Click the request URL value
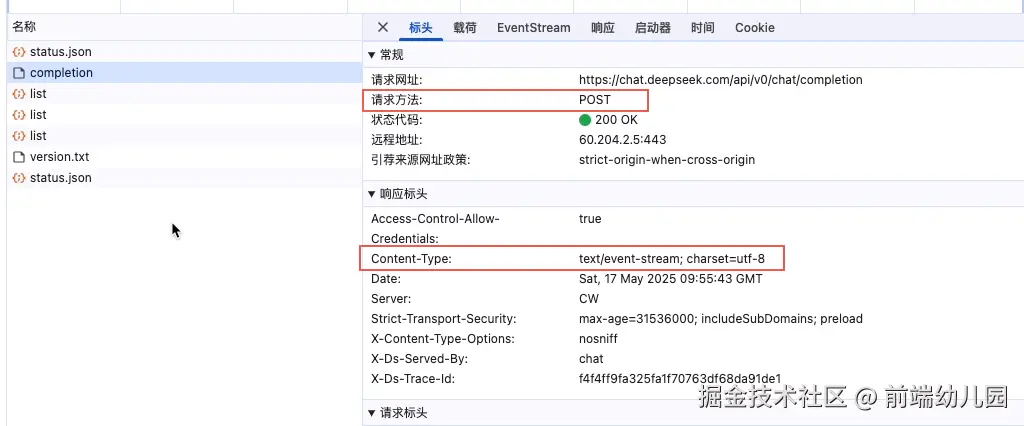Image resolution: width=1024 pixels, height=426 pixels. point(720,80)
